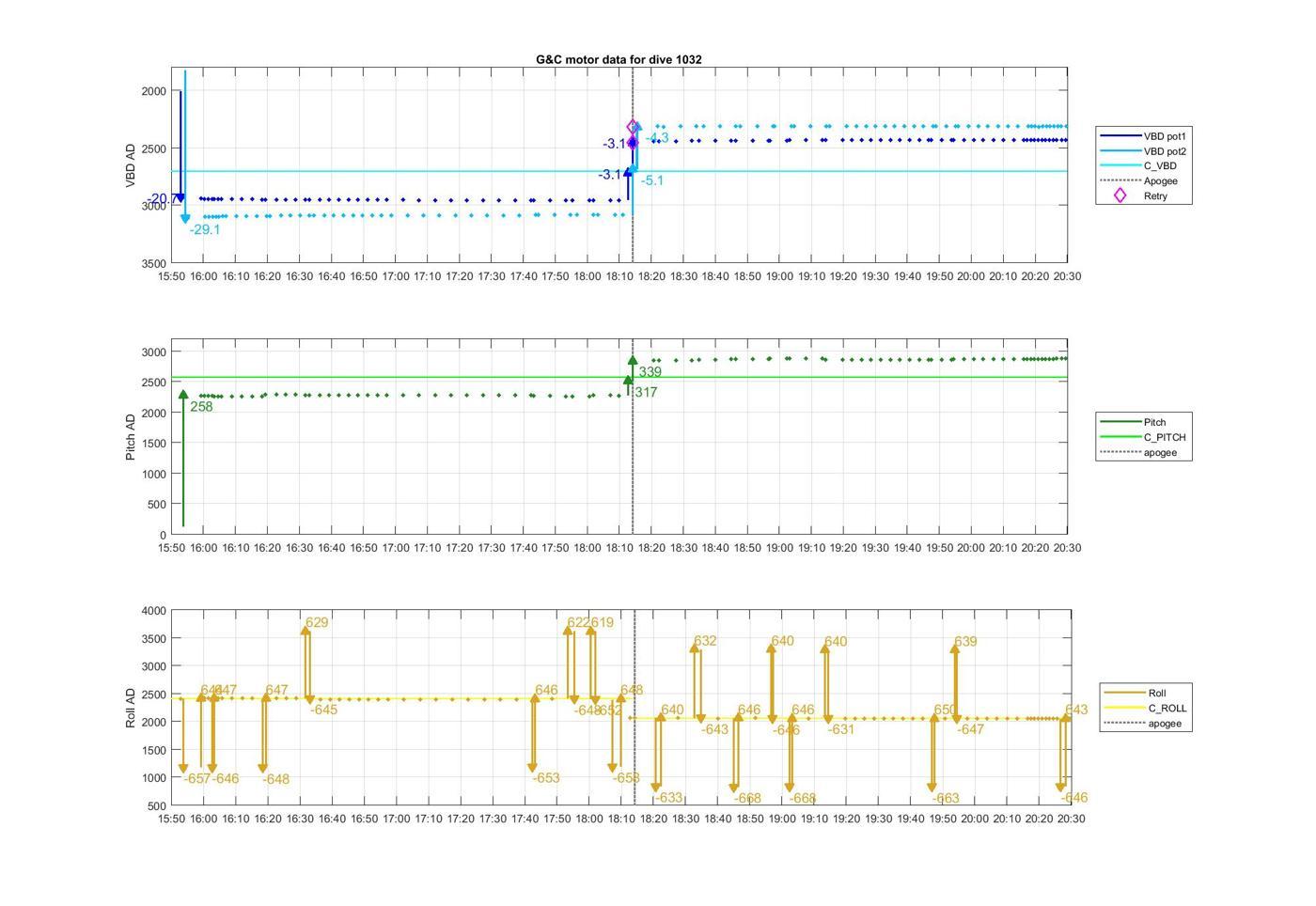Click the "C_VBD" legend entry
This screenshot has height=906, width=1316.
[1138, 166]
